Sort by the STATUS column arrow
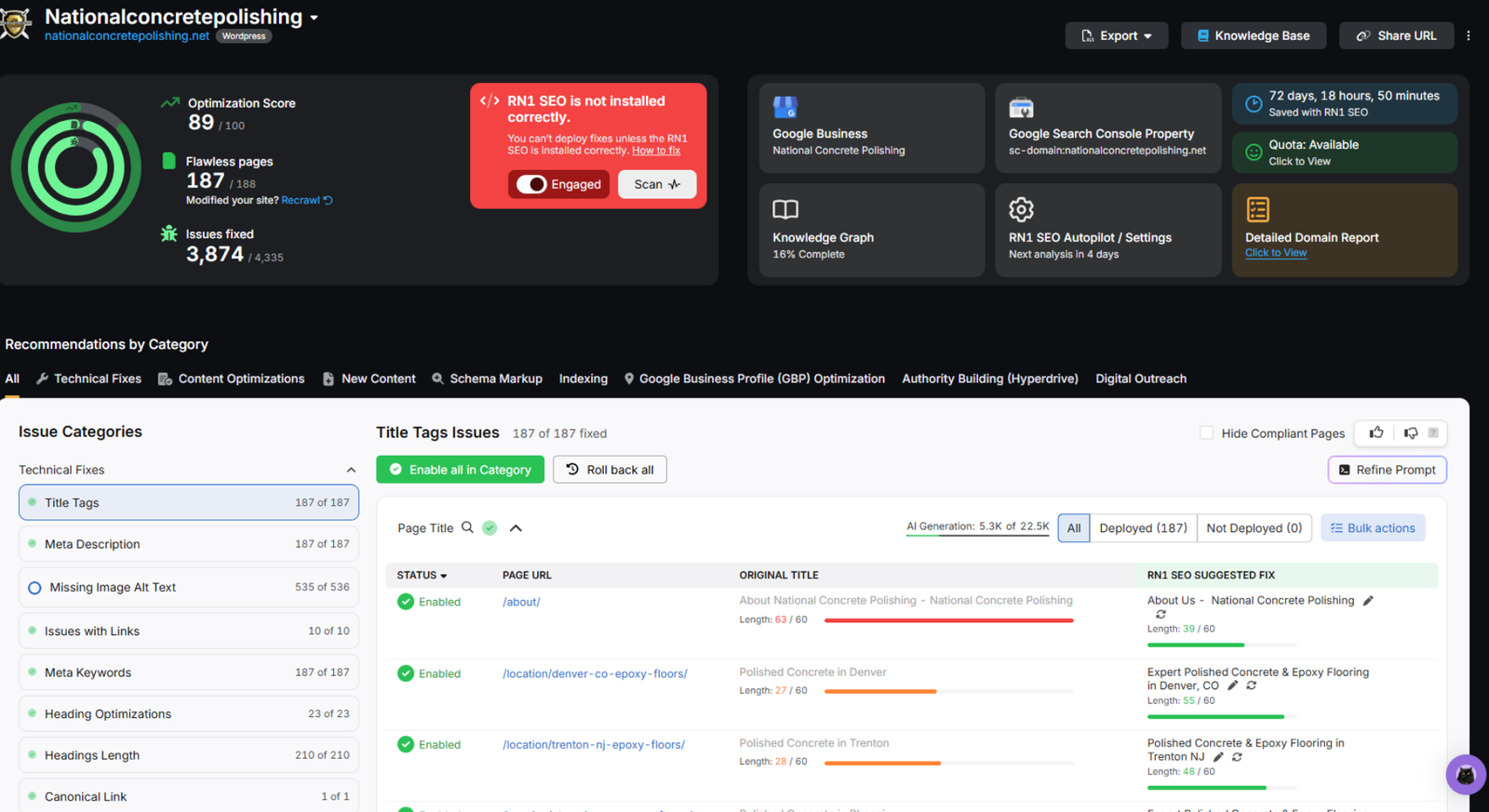Viewport: 1489px width, 812px height. [444, 576]
